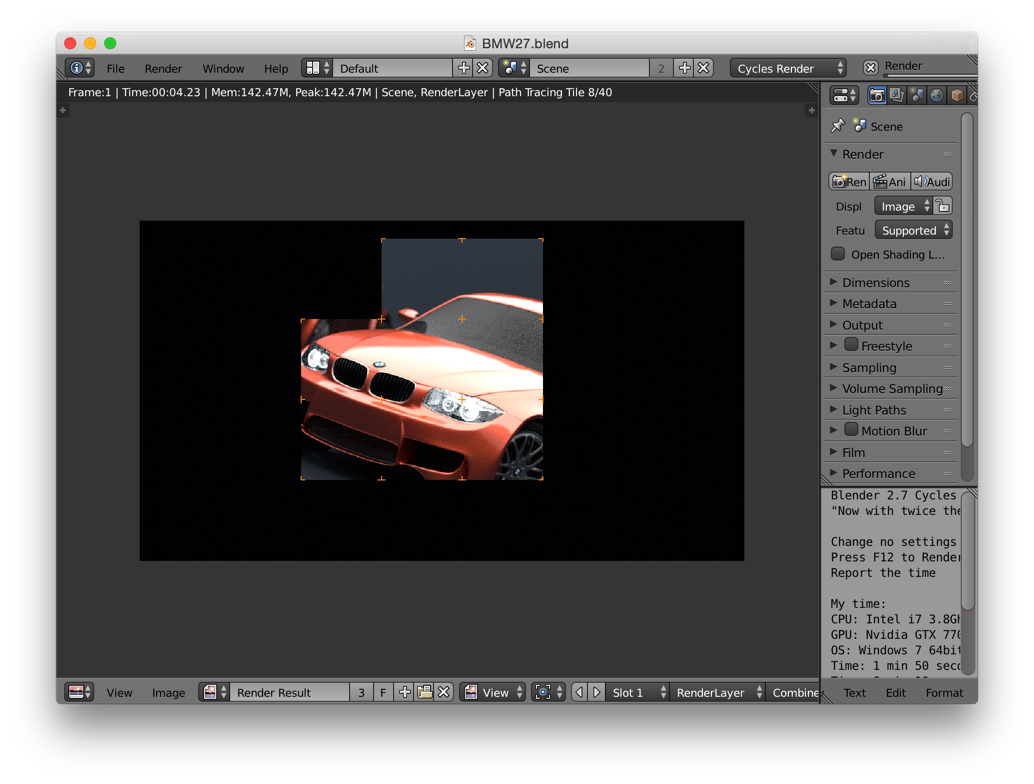Open the text editor Edit menu
Screen dimensions: 1034x784
point(896,692)
